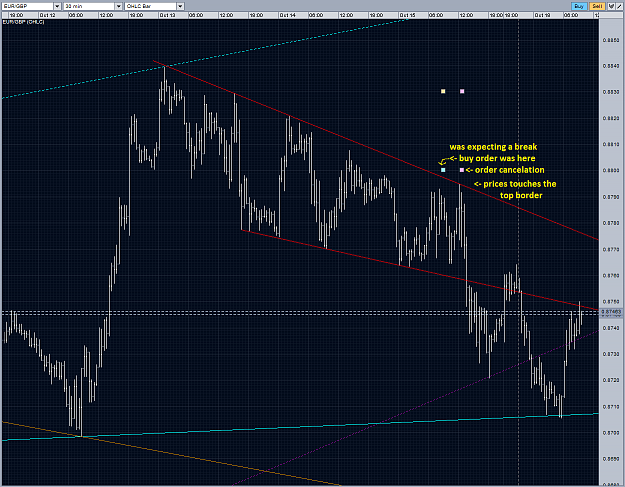The height and width of the screenshot is (487, 625).
Task: Click the 0.8800 price axis label
Action: click(611, 170)
